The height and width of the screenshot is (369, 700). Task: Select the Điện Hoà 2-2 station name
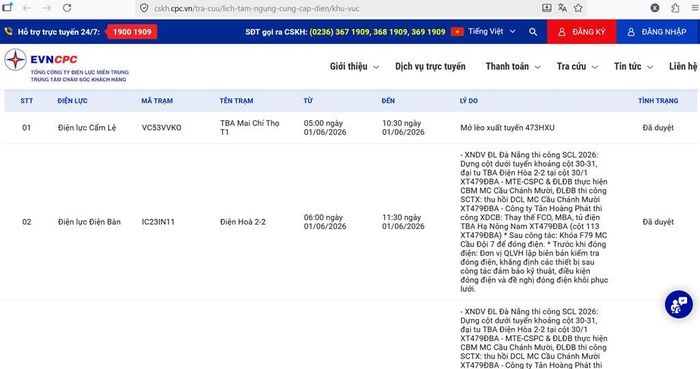(x=242, y=222)
